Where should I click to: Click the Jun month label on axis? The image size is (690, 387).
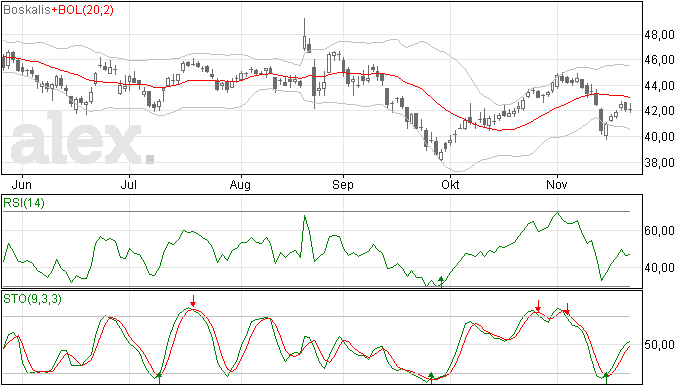[x=21, y=184]
